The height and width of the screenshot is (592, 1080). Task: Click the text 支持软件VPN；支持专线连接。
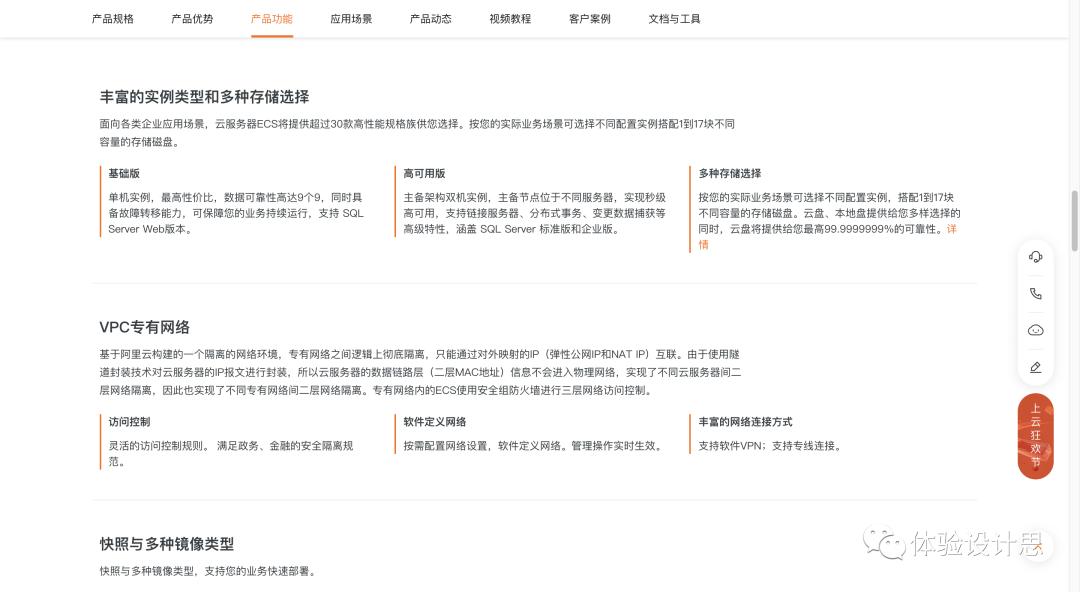click(x=770, y=446)
